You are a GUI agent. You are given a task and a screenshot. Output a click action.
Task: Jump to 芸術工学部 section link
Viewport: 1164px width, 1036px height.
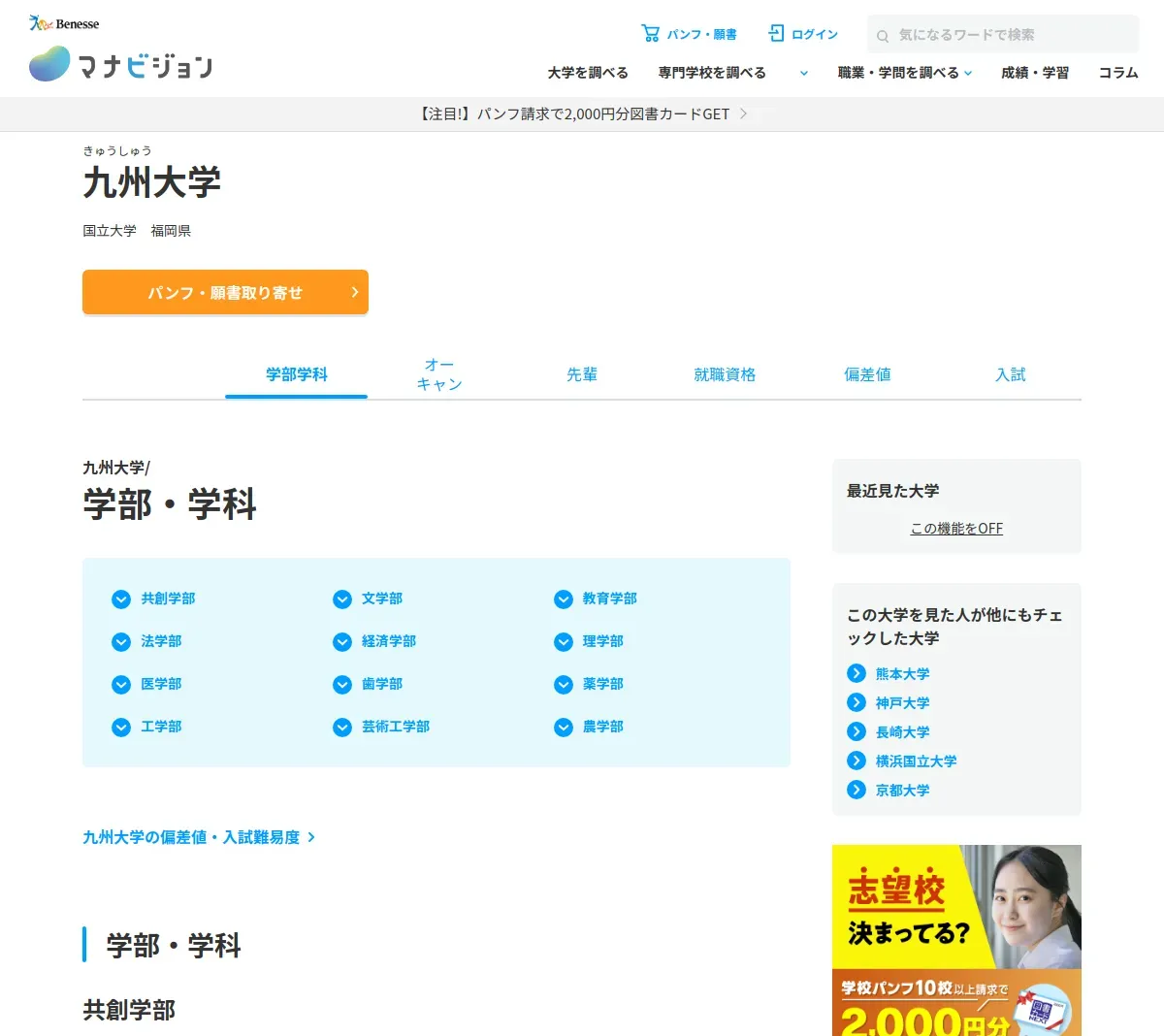(396, 727)
